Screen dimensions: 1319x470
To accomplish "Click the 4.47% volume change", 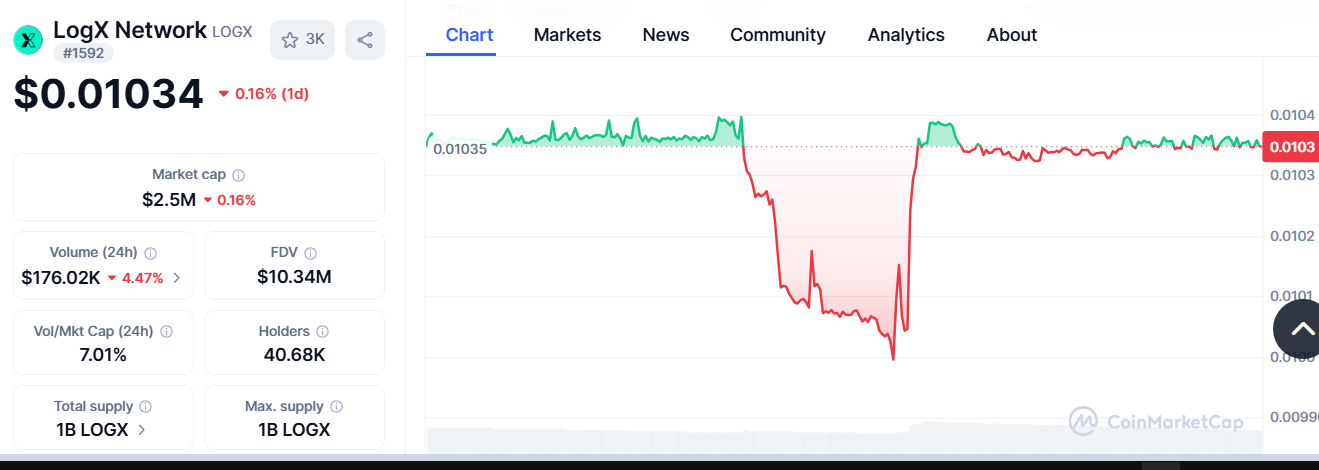I will point(135,278).
